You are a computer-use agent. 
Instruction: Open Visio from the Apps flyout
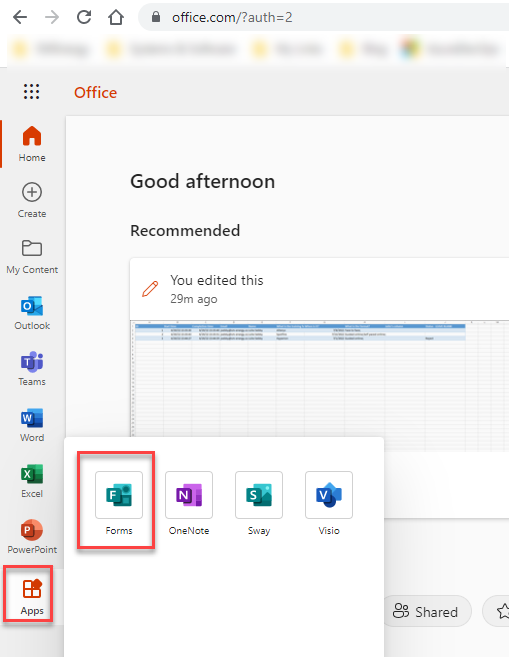coord(329,502)
